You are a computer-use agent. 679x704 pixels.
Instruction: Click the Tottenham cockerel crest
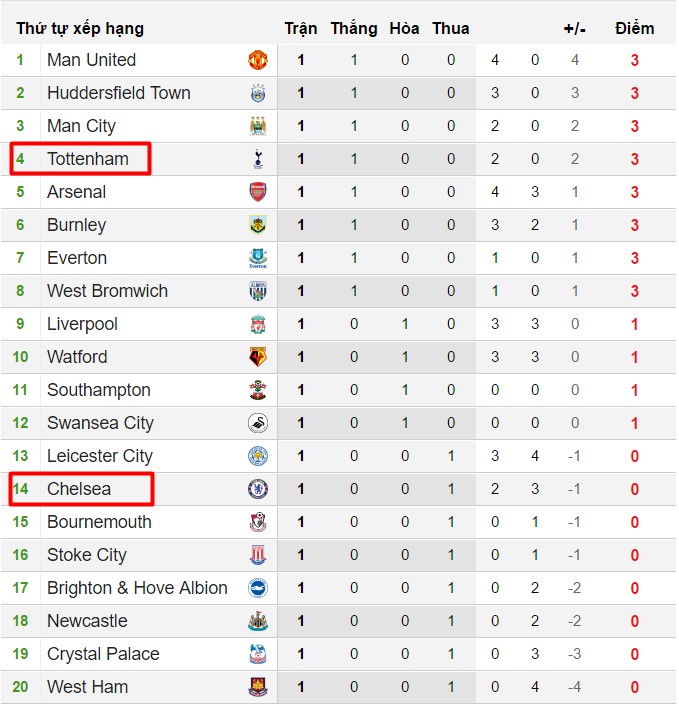pyautogui.click(x=258, y=159)
